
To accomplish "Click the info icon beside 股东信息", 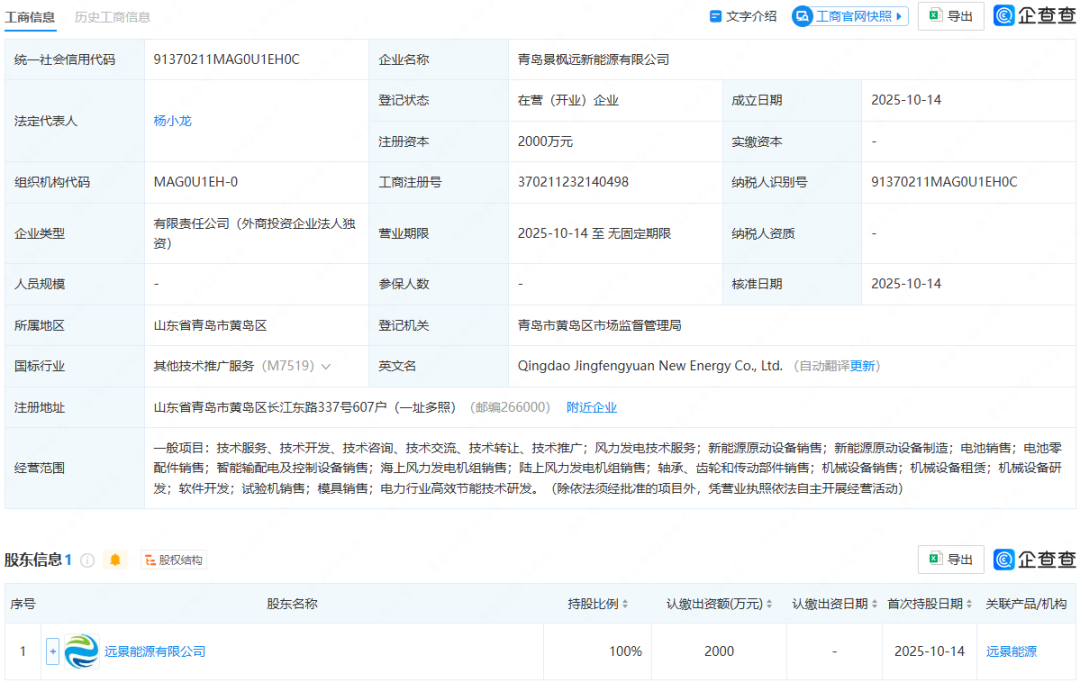I will (x=87, y=560).
